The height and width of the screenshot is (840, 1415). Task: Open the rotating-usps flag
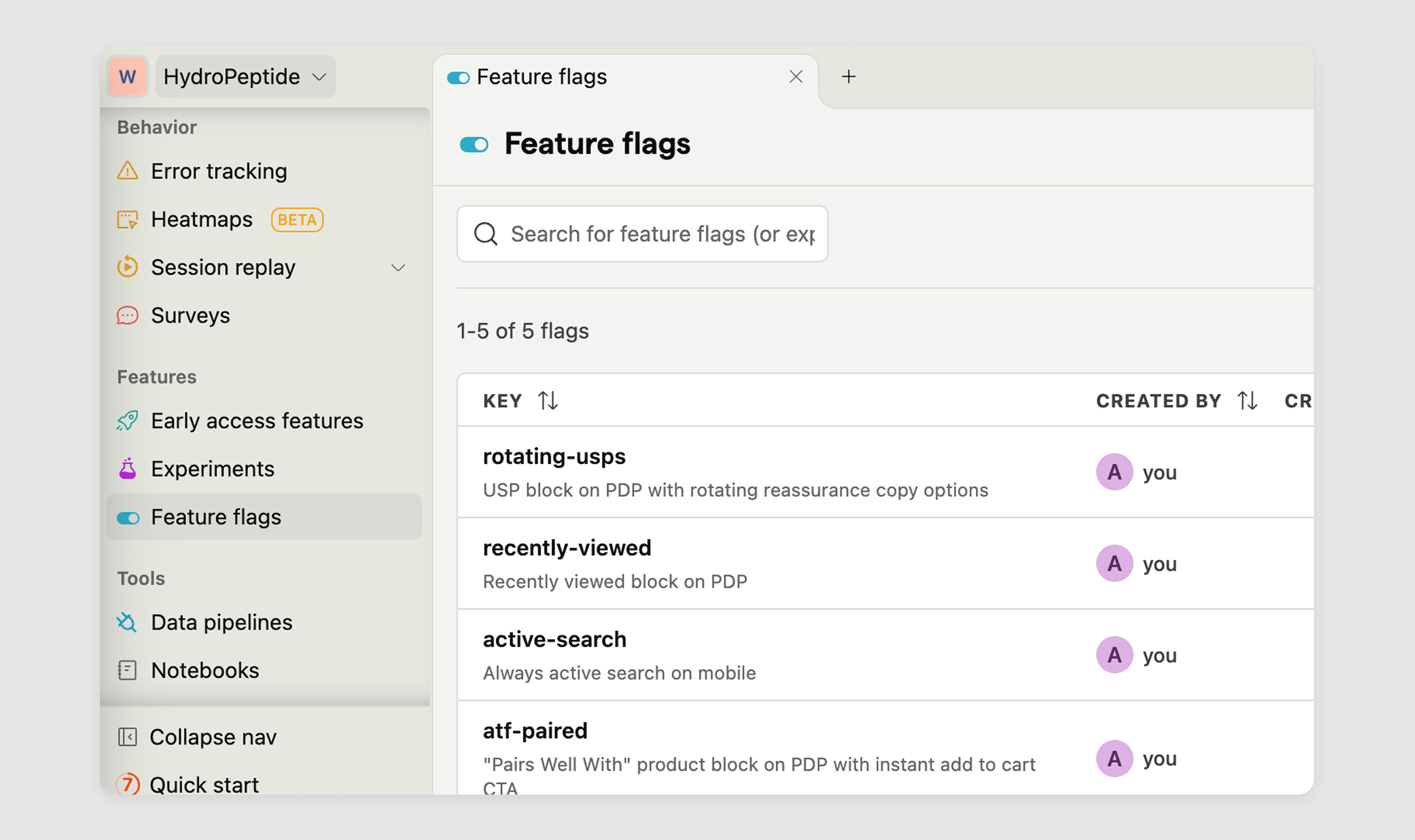tap(554, 456)
